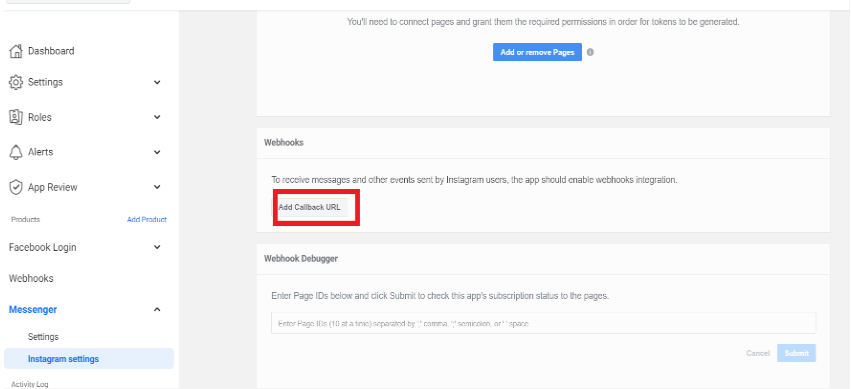
Task: Click the Dashboard house icon
Action: 16,51
